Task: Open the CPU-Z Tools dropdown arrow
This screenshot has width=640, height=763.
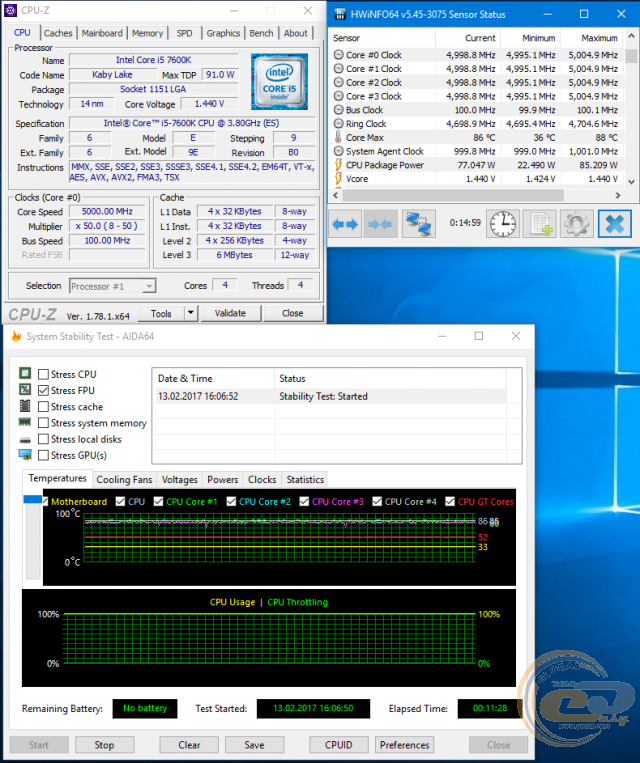Action: pos(191,313)
